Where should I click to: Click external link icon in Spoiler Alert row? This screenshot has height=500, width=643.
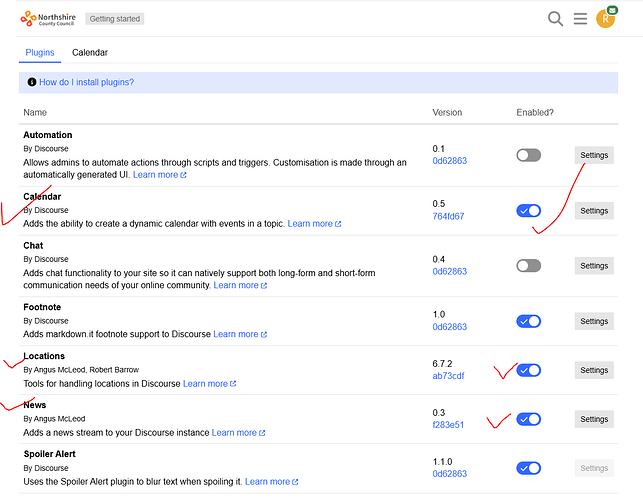pos(295,482)
